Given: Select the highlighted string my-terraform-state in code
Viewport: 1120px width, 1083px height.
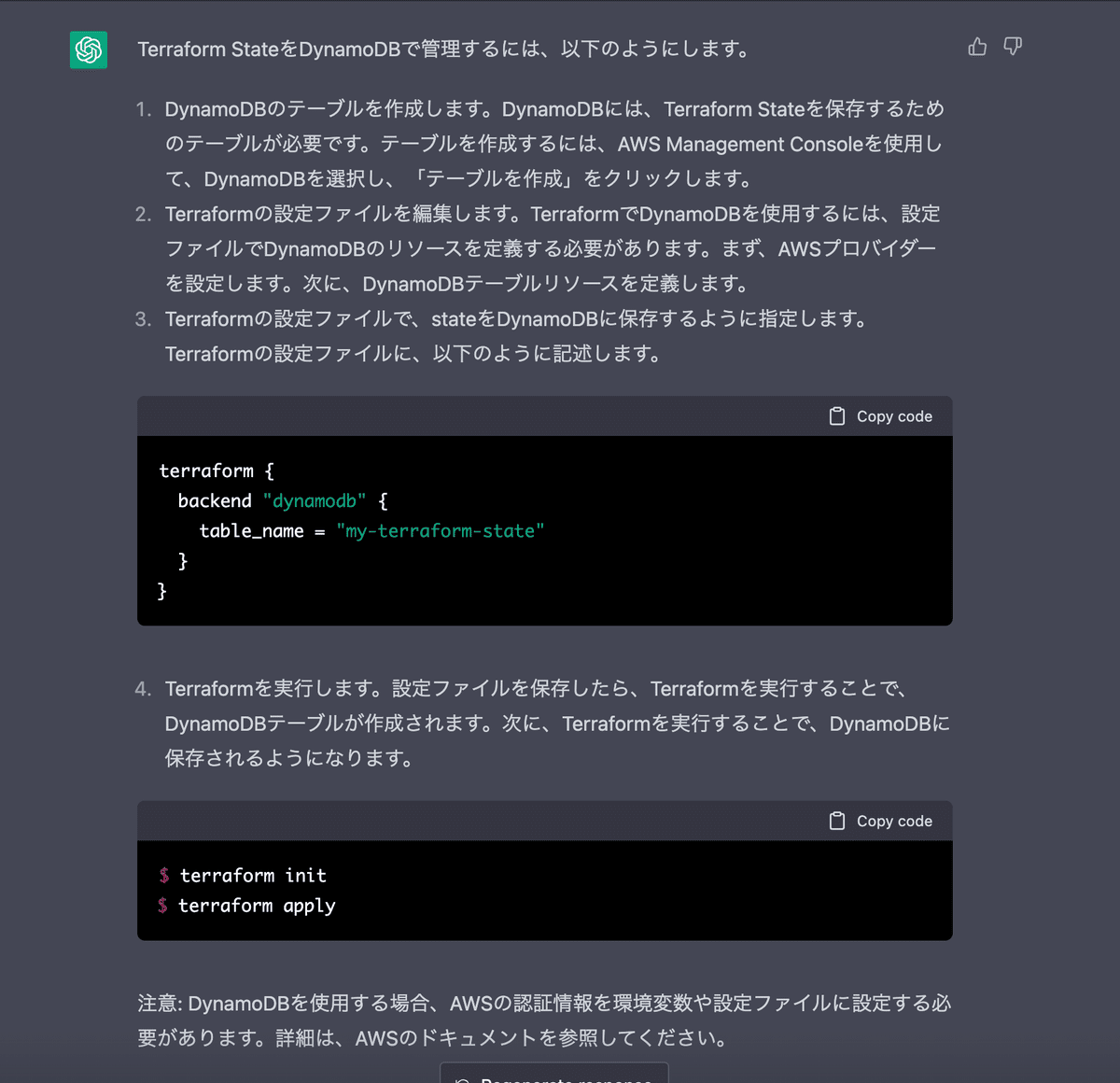Looking at the screenshot, I should coord(441,530).
